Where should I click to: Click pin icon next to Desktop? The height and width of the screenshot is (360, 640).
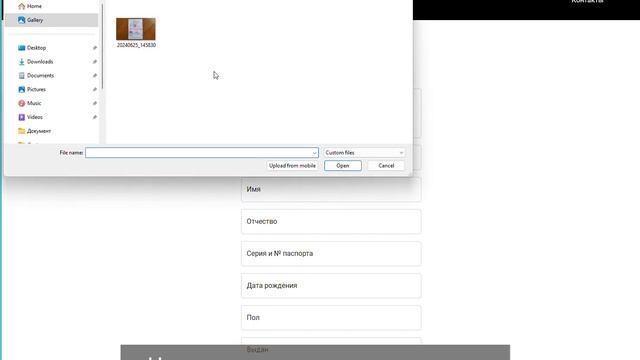pyautogui.click(x=95, y=48)
